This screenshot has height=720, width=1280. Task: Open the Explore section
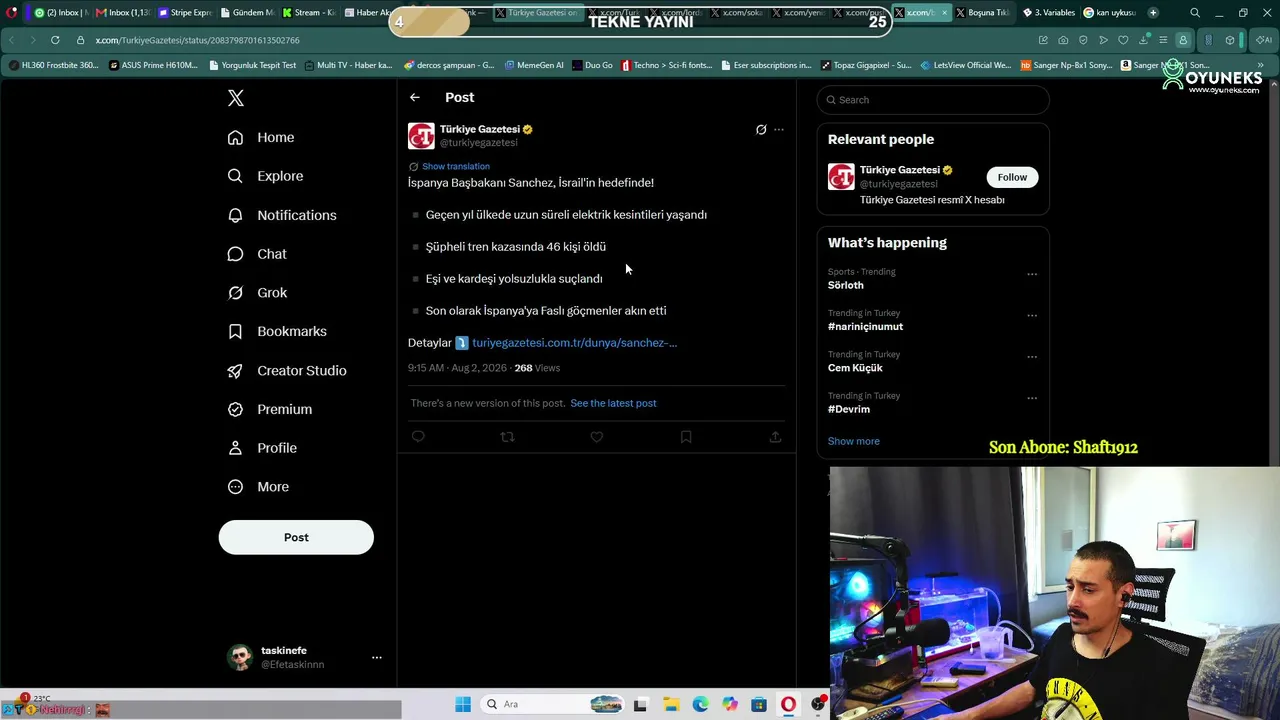point(265,176)
